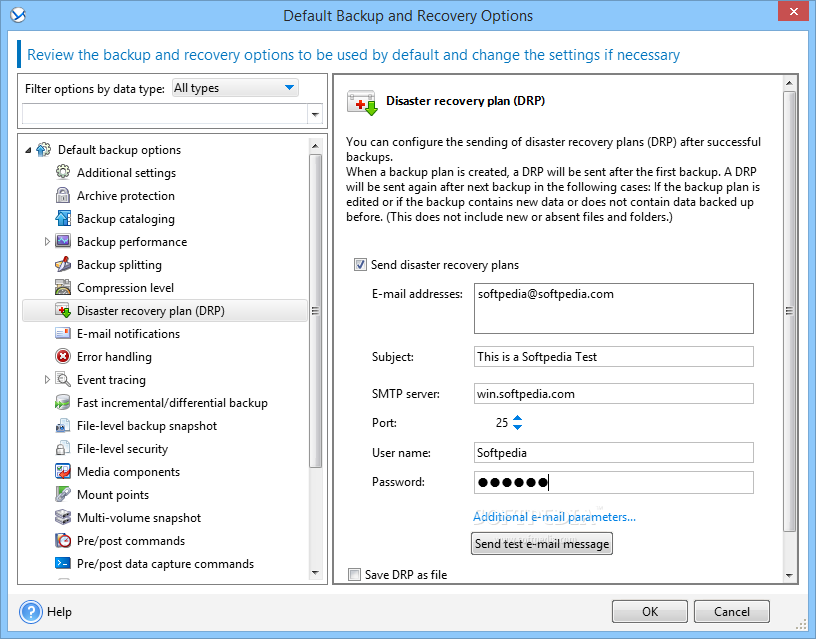Click the Default backup options gear icon
This screenshot has height=639, width=816.
pos(44,149)
